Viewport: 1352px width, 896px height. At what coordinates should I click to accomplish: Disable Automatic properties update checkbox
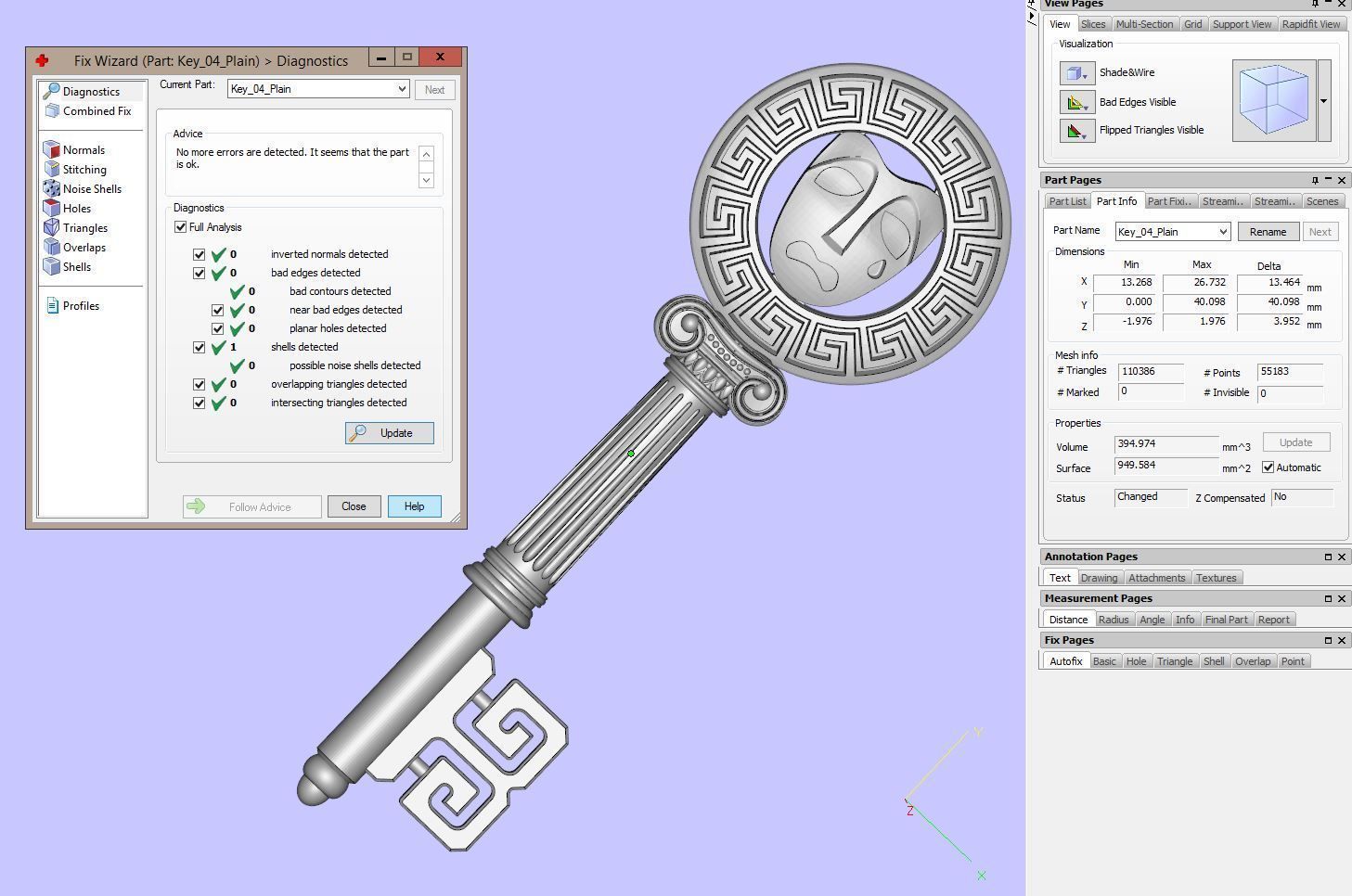(x=1268, y=467)
